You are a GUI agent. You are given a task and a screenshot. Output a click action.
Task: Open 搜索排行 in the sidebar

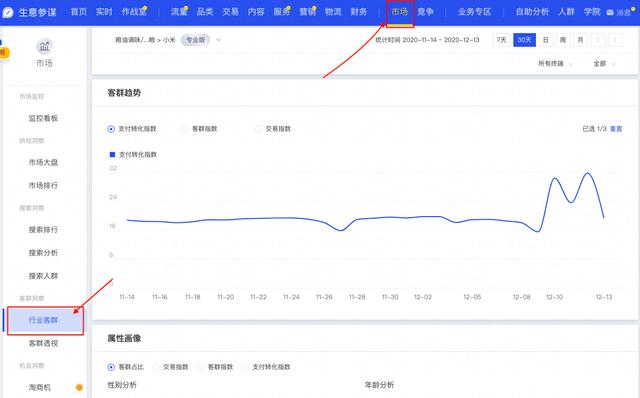[x=43, y=230]
